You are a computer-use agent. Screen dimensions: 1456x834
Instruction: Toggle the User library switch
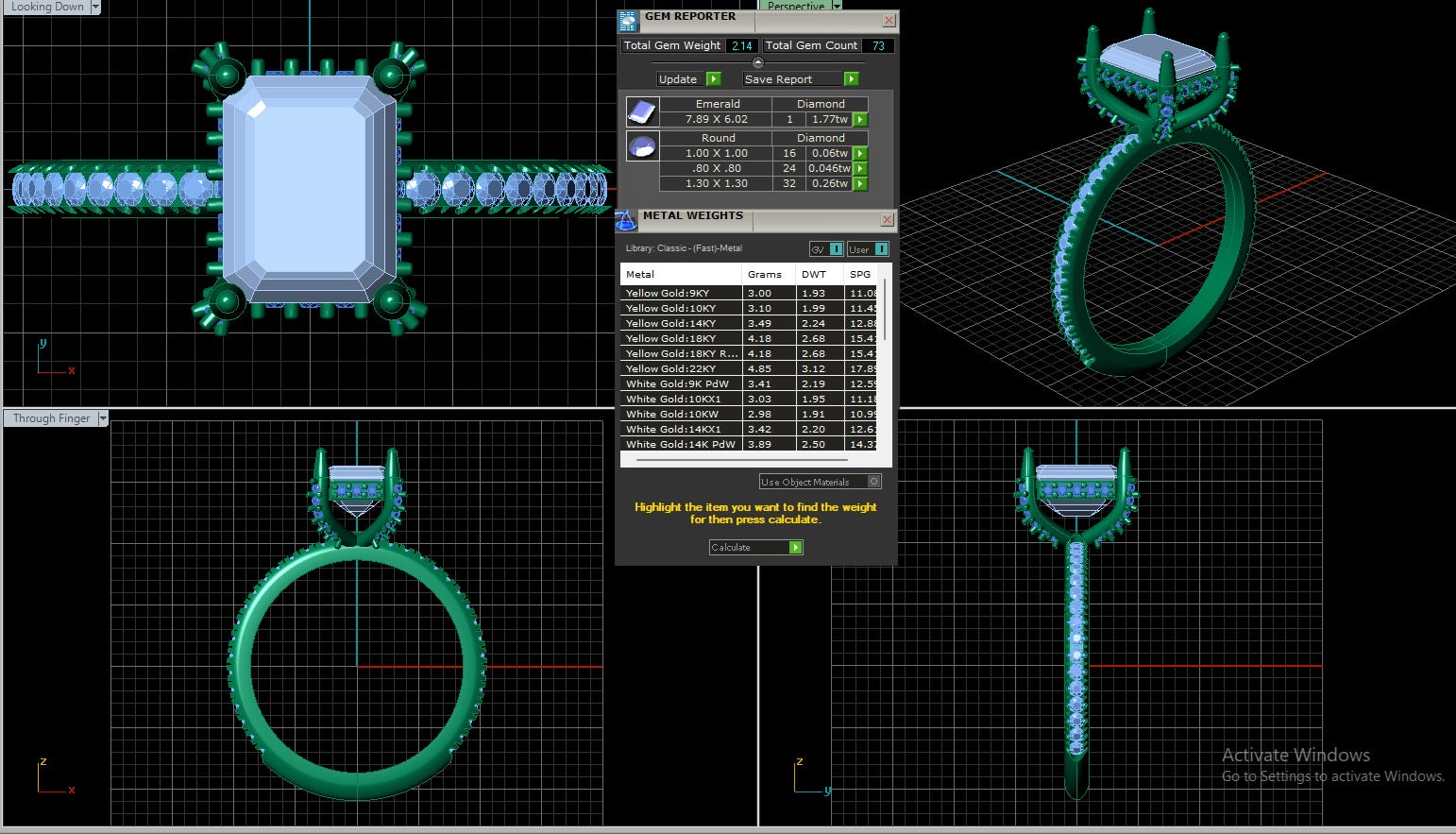pos(880,249)
